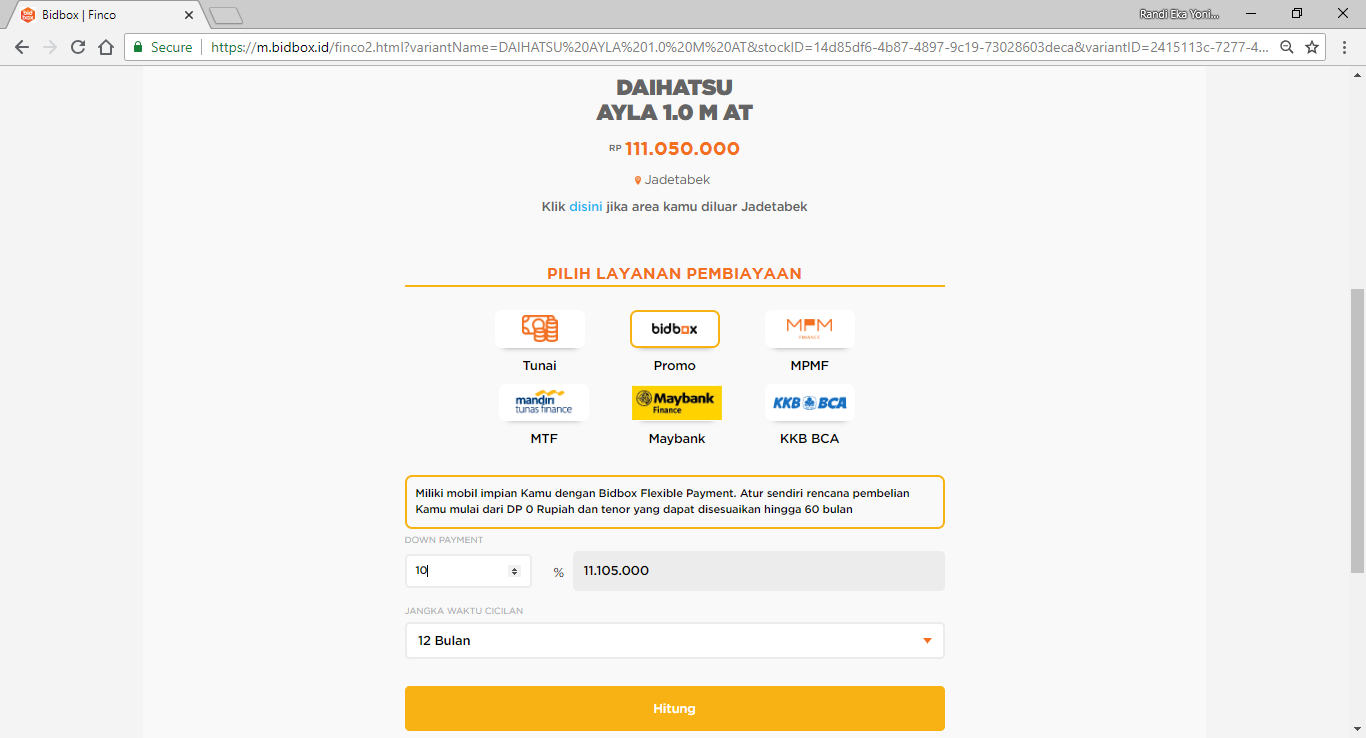Click the 'Maybank' label text

[x=677, y=439]
